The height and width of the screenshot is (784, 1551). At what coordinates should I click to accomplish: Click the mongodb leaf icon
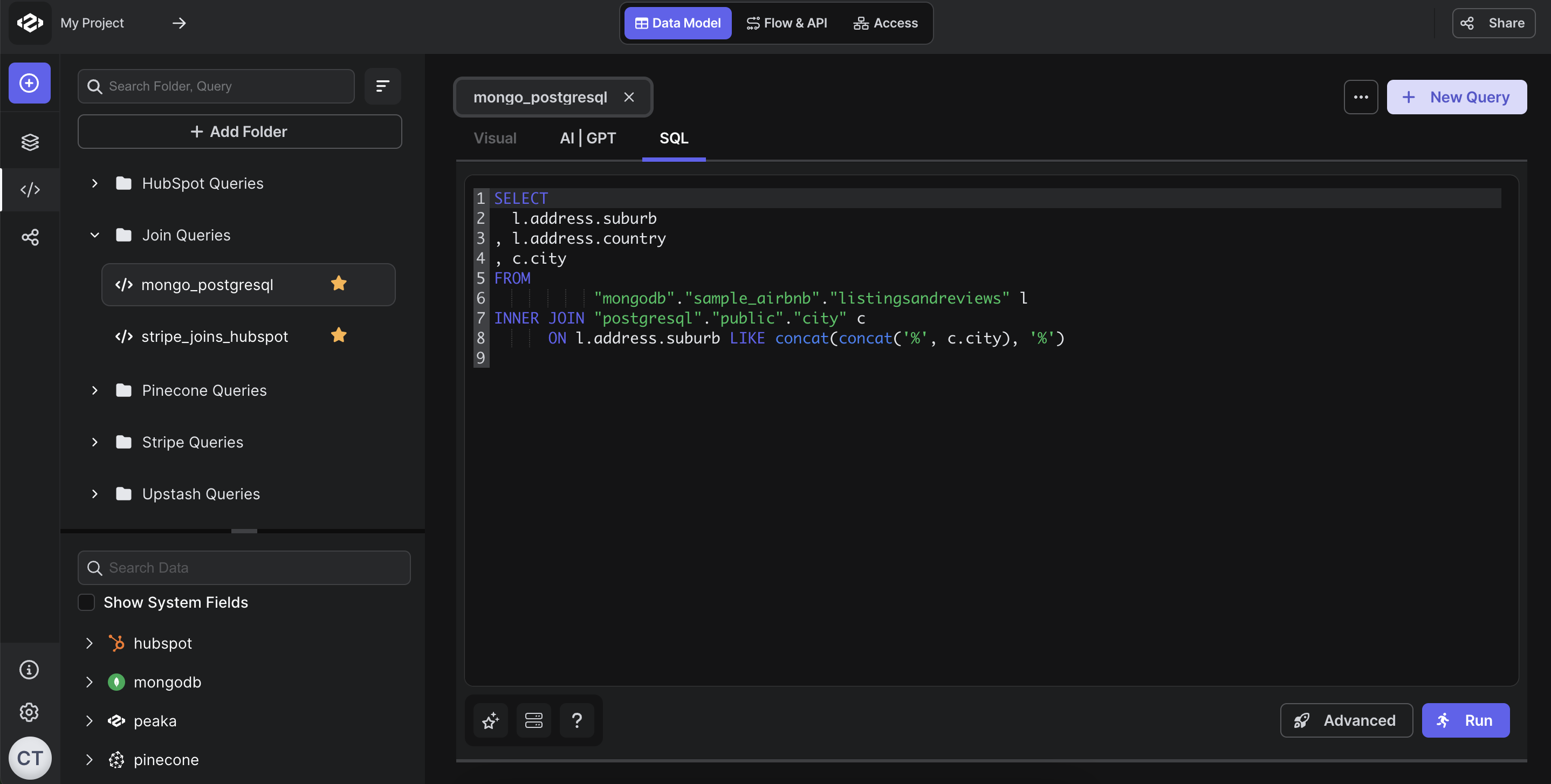click(116, 682)
